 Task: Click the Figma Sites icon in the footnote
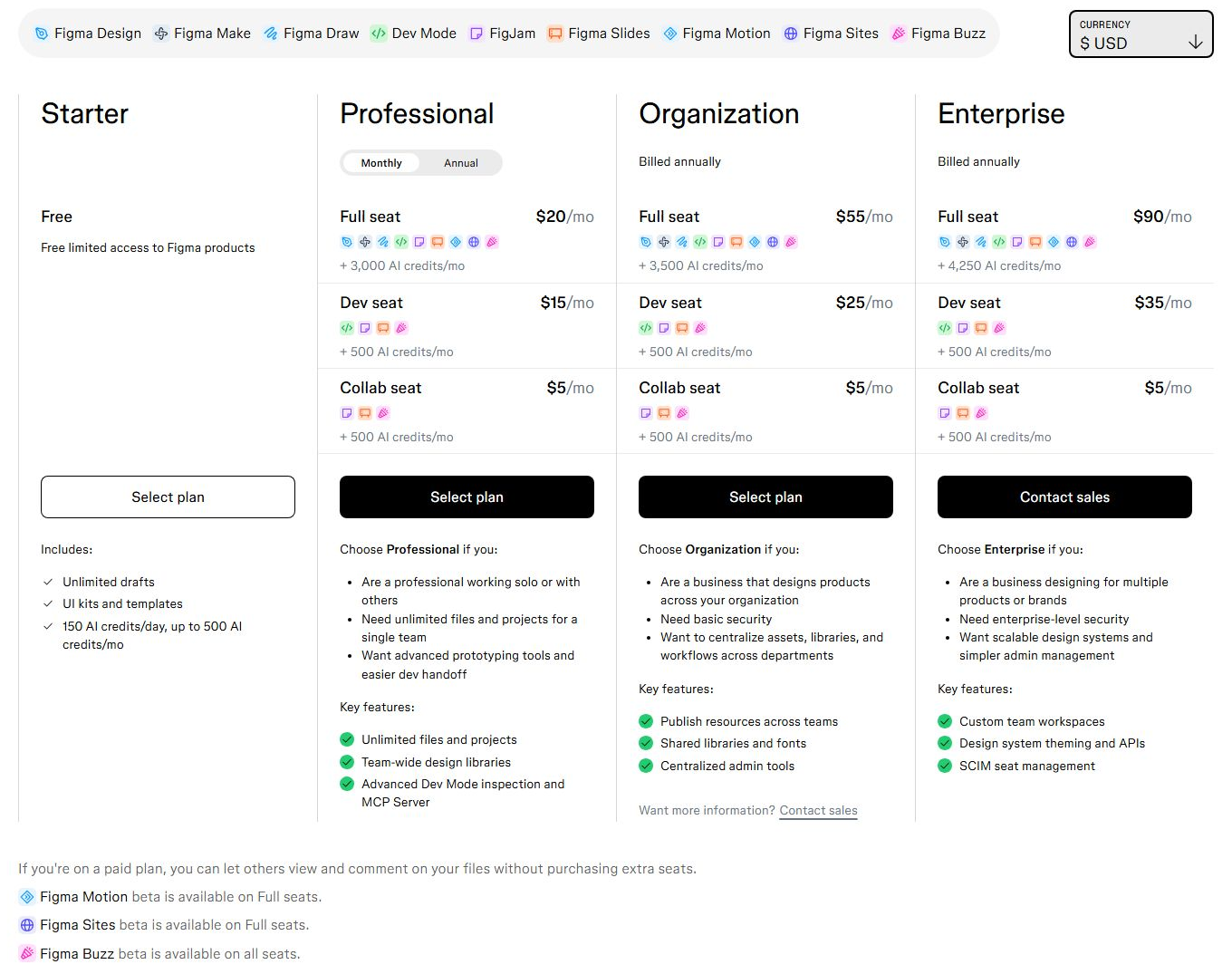tap(27, 925)
